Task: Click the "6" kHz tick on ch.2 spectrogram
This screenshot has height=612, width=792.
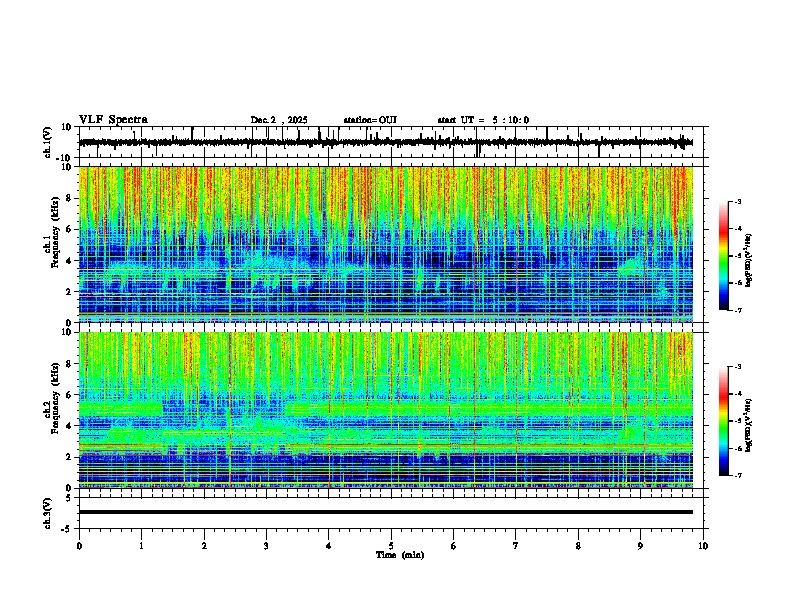Action: 69,395
